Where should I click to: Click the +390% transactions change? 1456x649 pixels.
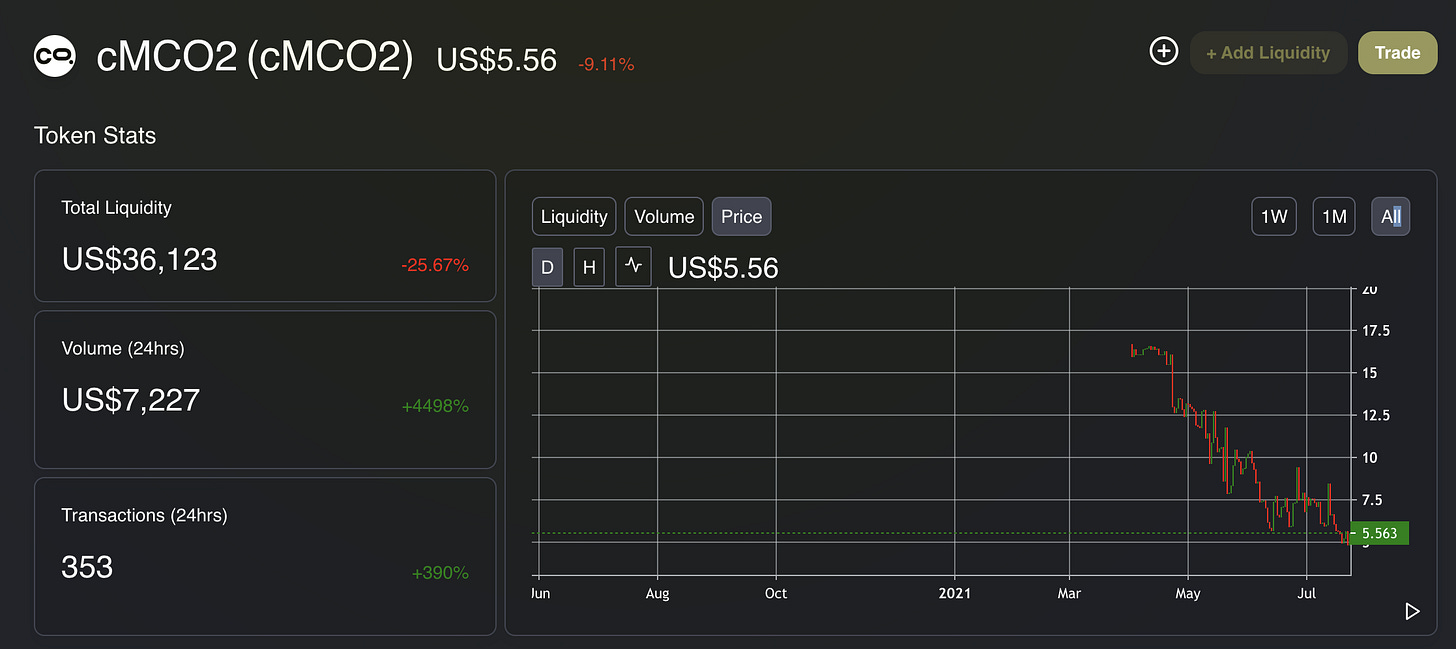(440, 573)
